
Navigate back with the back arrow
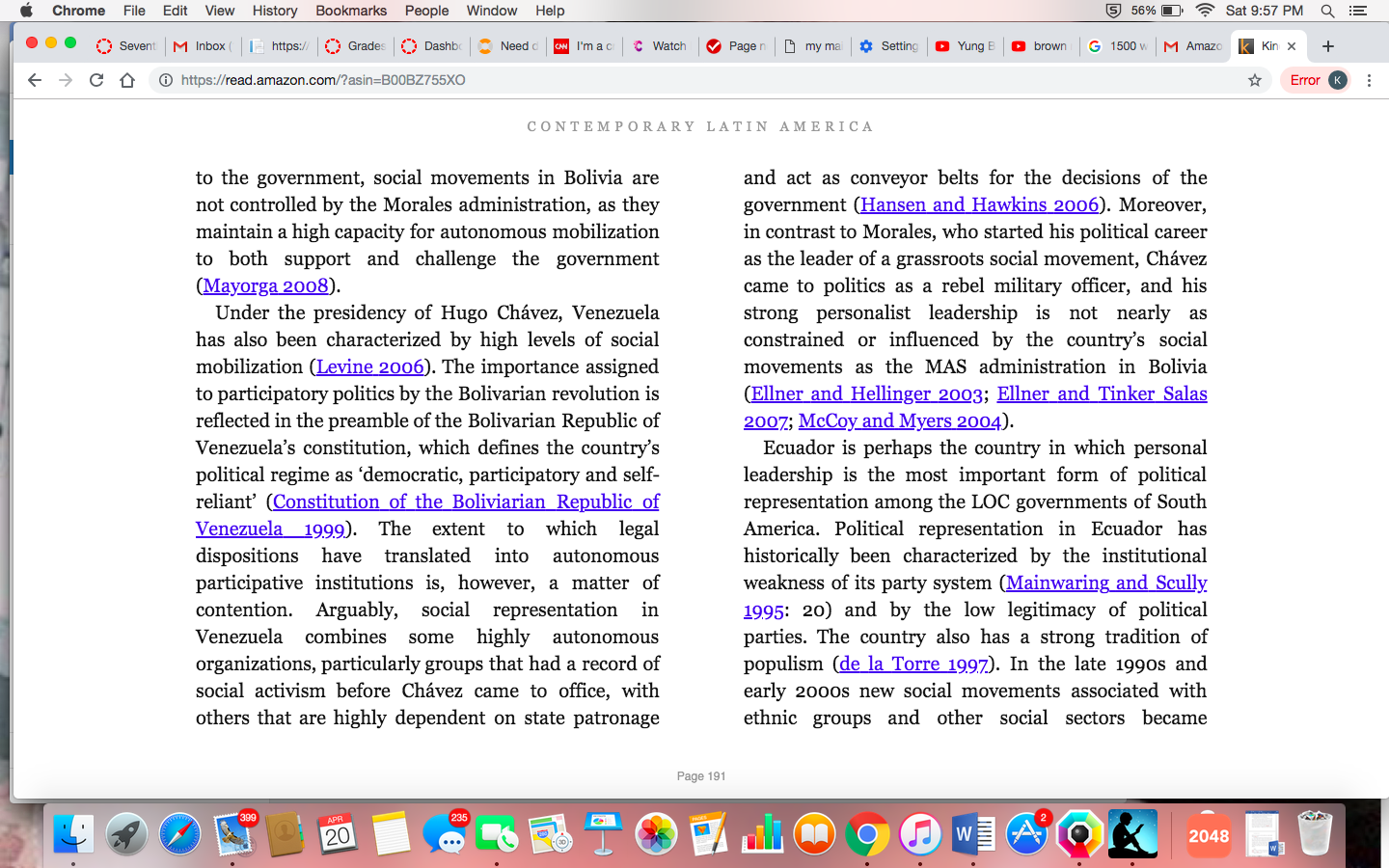[x=35, y=80]
